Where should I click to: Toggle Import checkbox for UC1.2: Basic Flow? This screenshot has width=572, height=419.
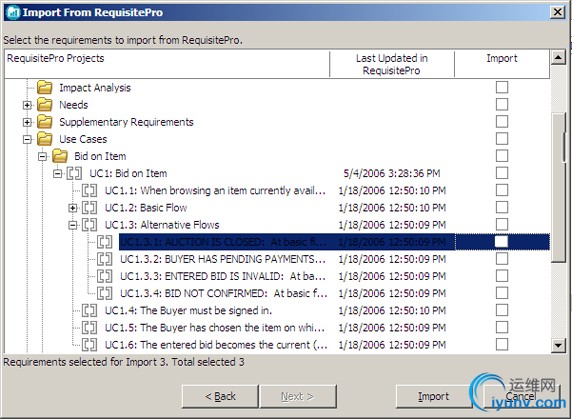pyautogui.click(x=502, y=207)
